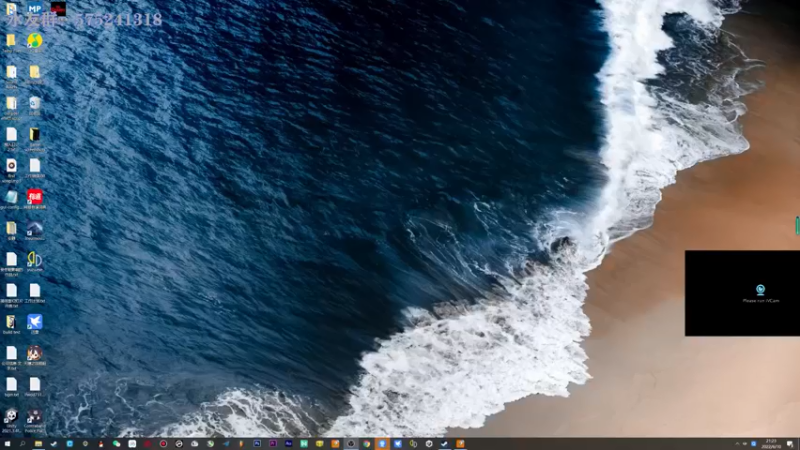
Task: Select the dark mountain image desktop shortcut
Action: tap(35, 231)
